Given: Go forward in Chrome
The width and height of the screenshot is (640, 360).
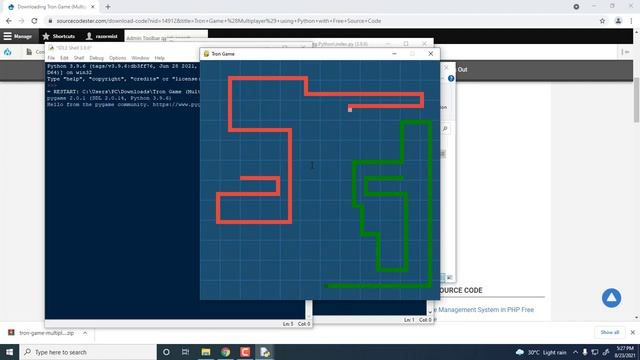Looking at the screenshot, I should pyautogui.click(x=21, y=21).
